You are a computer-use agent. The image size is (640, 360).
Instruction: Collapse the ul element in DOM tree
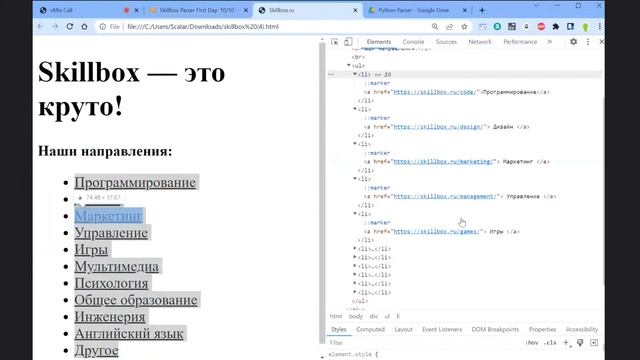pos(349,65)
